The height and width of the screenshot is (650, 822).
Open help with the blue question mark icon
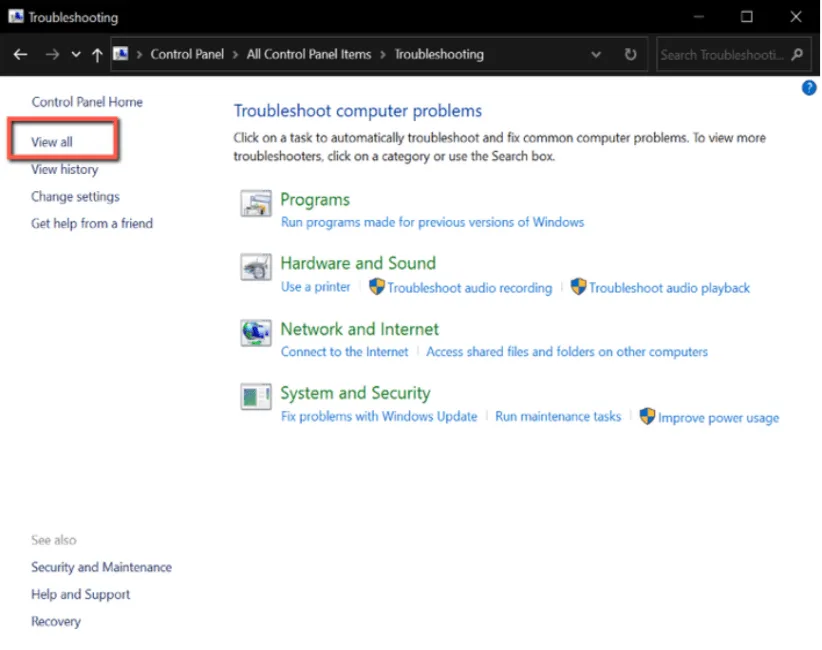coord(809,88)
